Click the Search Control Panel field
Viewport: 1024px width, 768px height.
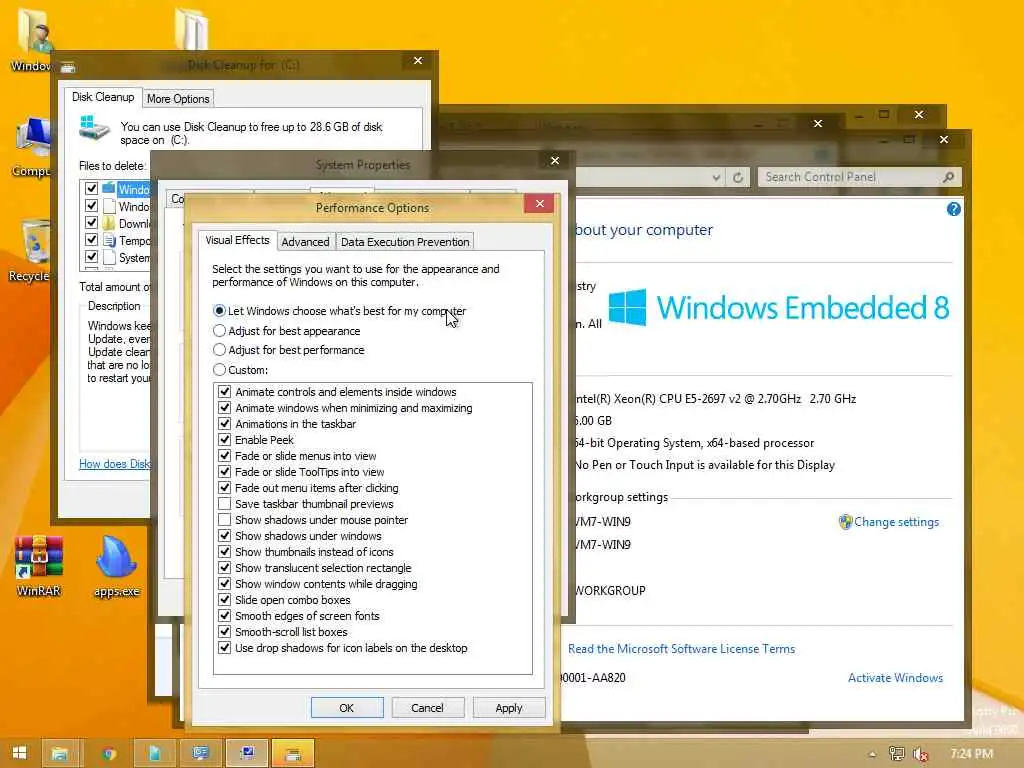[x=859, y=177]
